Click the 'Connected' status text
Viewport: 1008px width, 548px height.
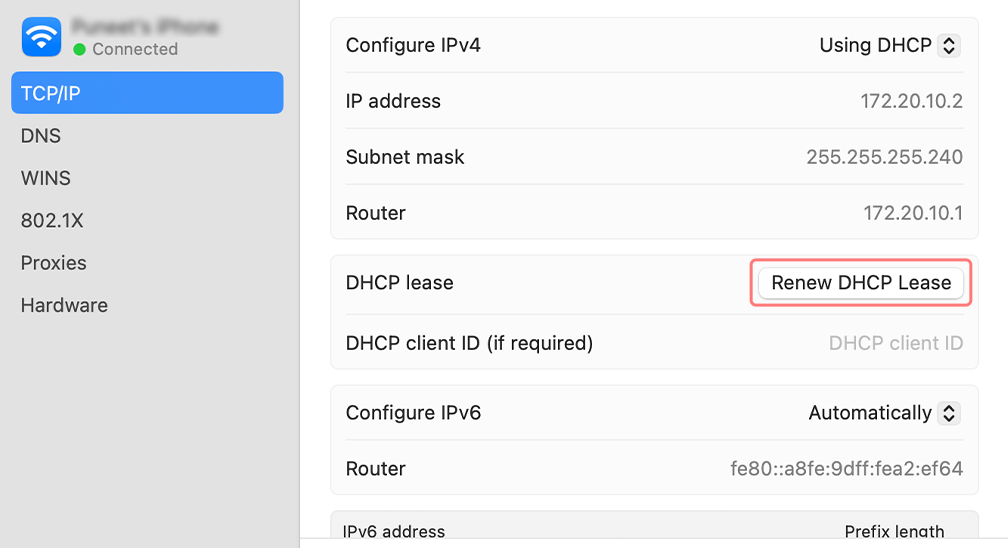coord(135,49)
